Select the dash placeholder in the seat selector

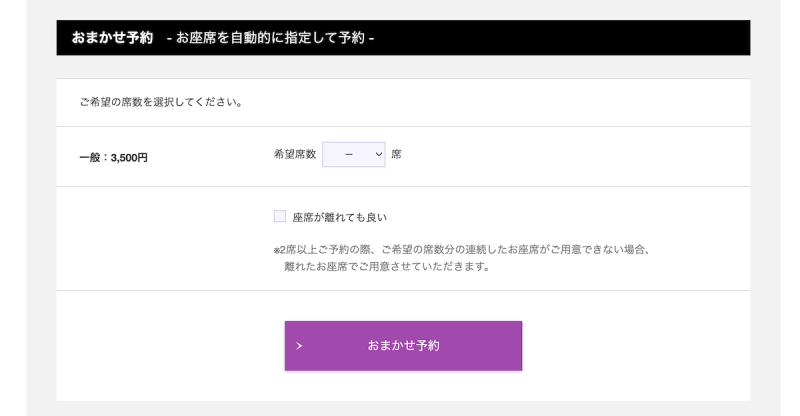click(x=349, y=154)
